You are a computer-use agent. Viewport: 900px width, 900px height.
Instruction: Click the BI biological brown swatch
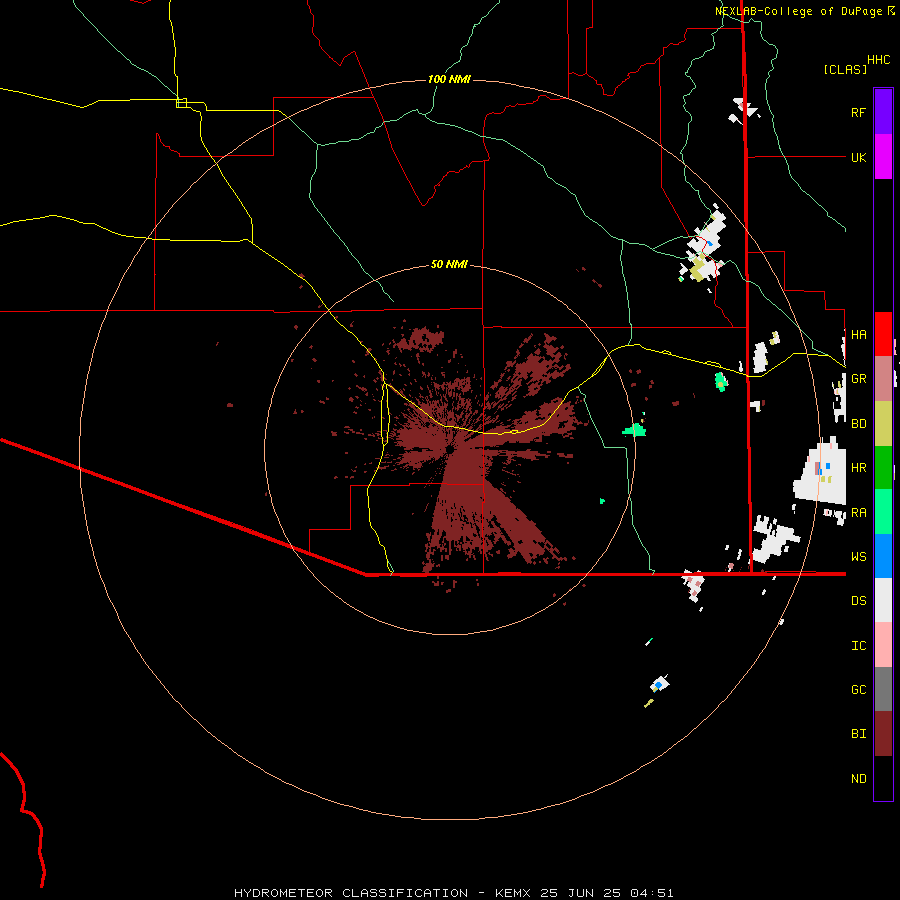pos(883,734)
